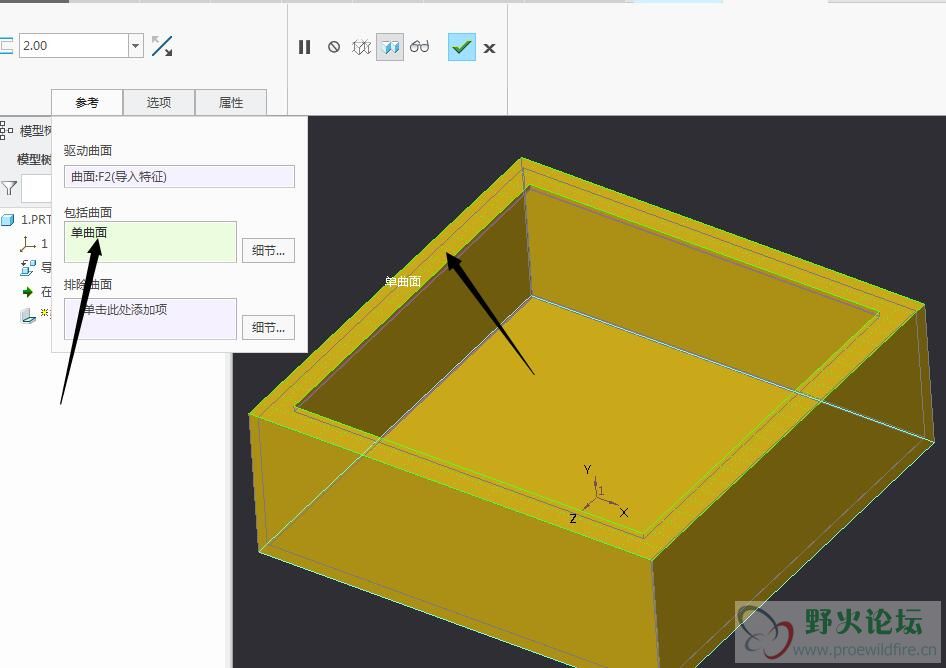
Task: Click the new starred feature icon in model tree
Action: (x=28, y=316)
